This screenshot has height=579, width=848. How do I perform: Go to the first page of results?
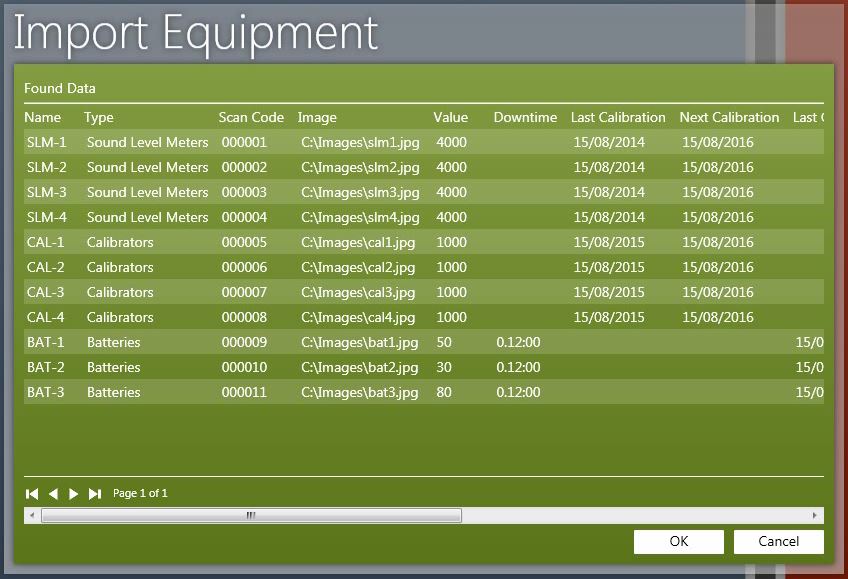(x=32, y=494)
